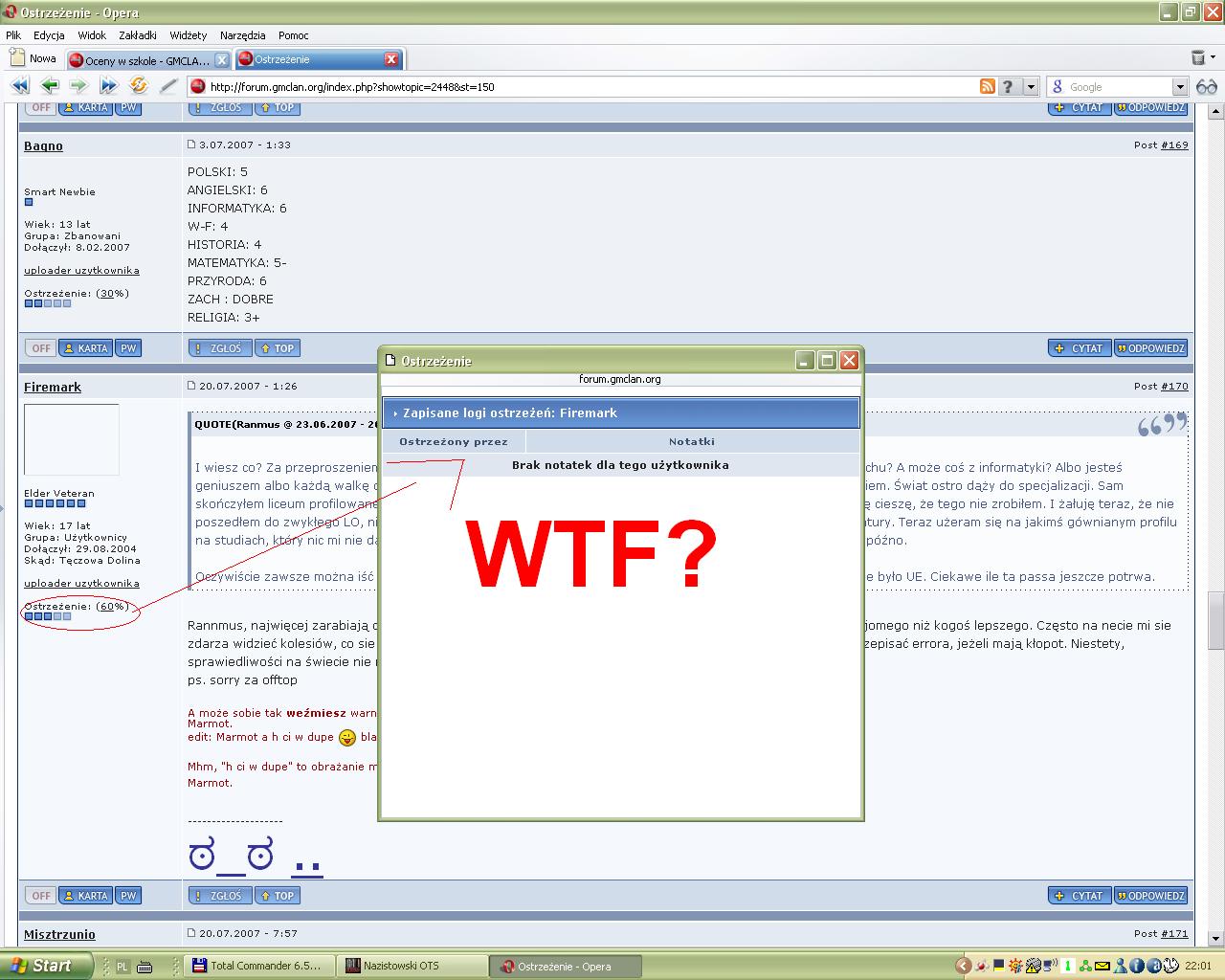Open the closed tabs trash icon
1225x980 pixels.
(x=1198, y=58)
